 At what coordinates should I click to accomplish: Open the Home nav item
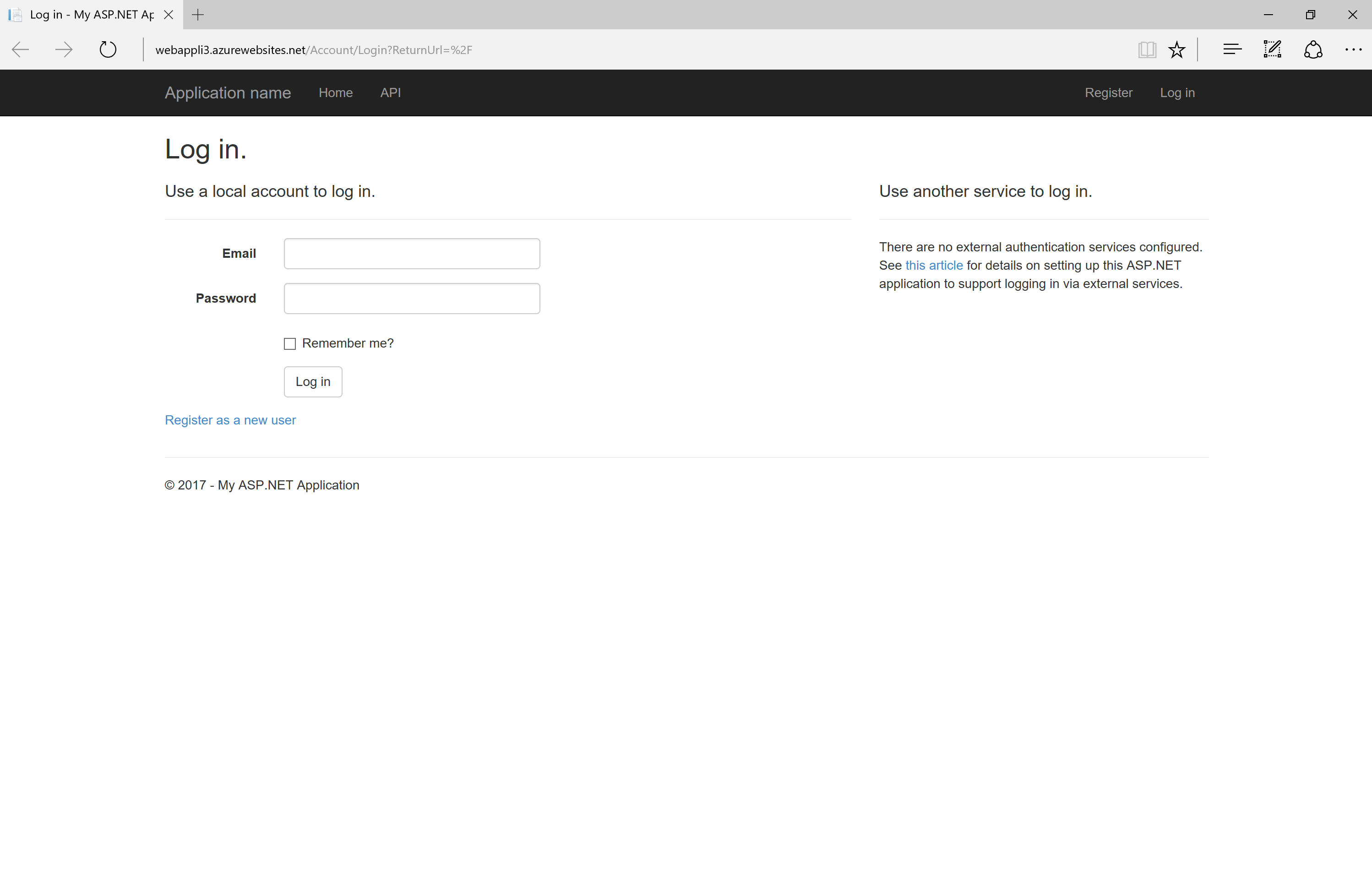(x=336, y=92)
